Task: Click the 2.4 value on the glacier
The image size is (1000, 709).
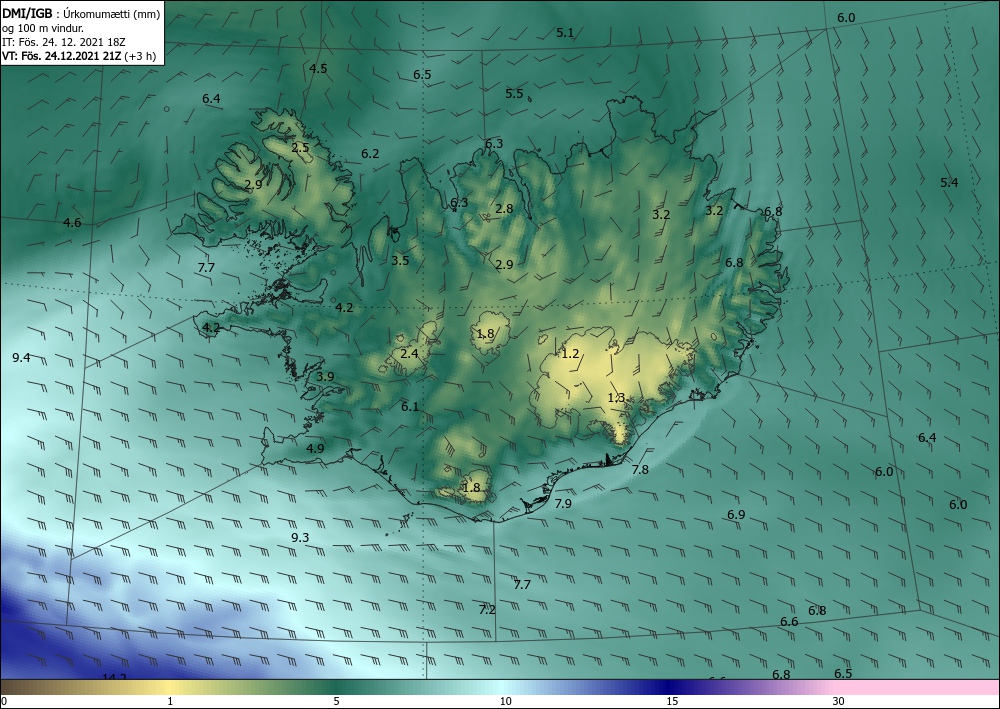Action: [x=409, y=353]
